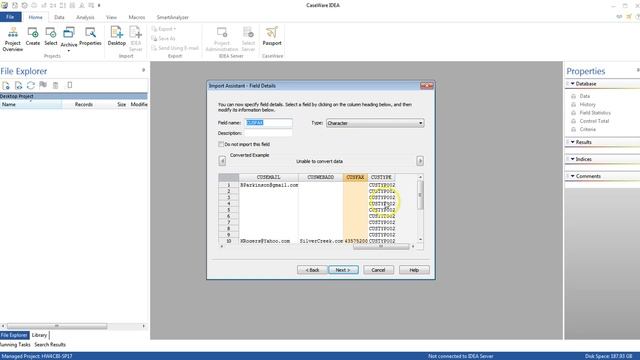Click the flag icon in File Explorer toolbar
Image resolution: width=640 pixels, height=360 pixels.
pos(43,85)
